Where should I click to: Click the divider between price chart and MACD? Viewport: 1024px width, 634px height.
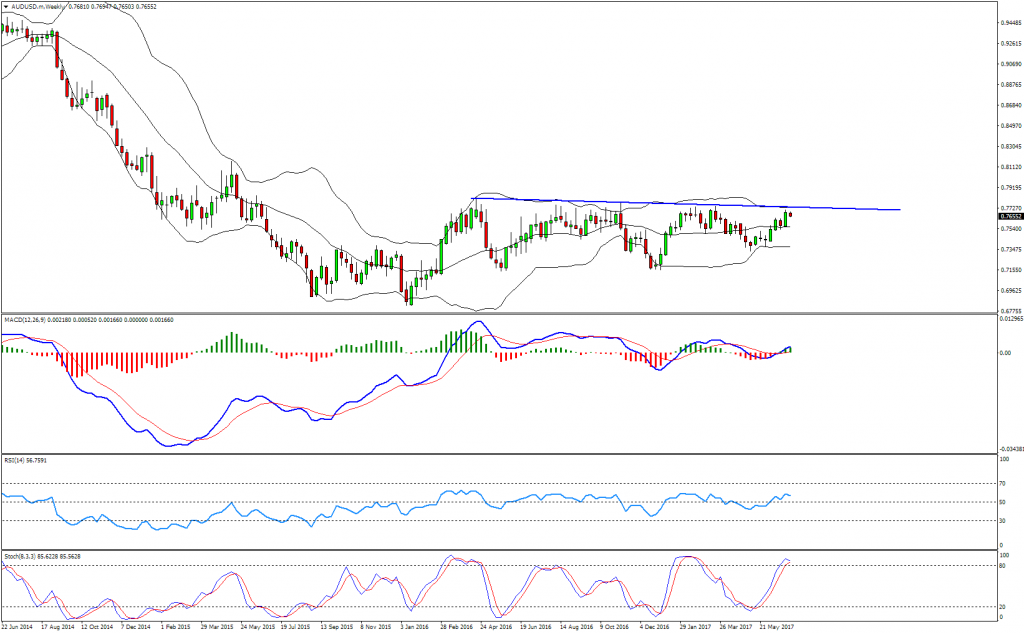click(x=500, y=314)
